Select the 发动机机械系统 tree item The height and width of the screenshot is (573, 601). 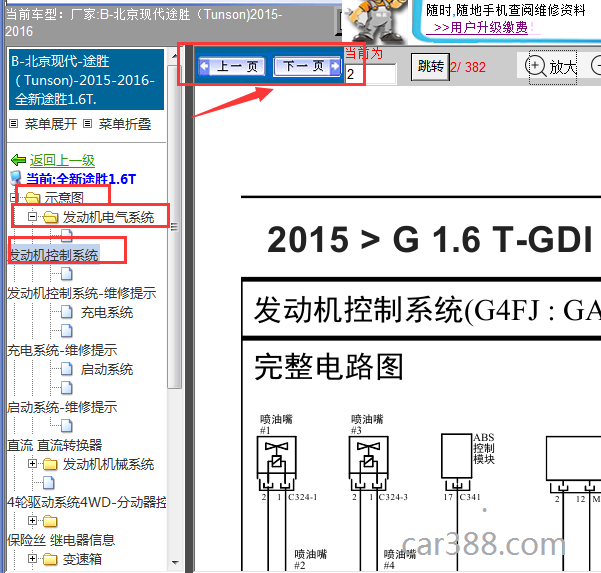pyautogui.click(x=108, y=464)
